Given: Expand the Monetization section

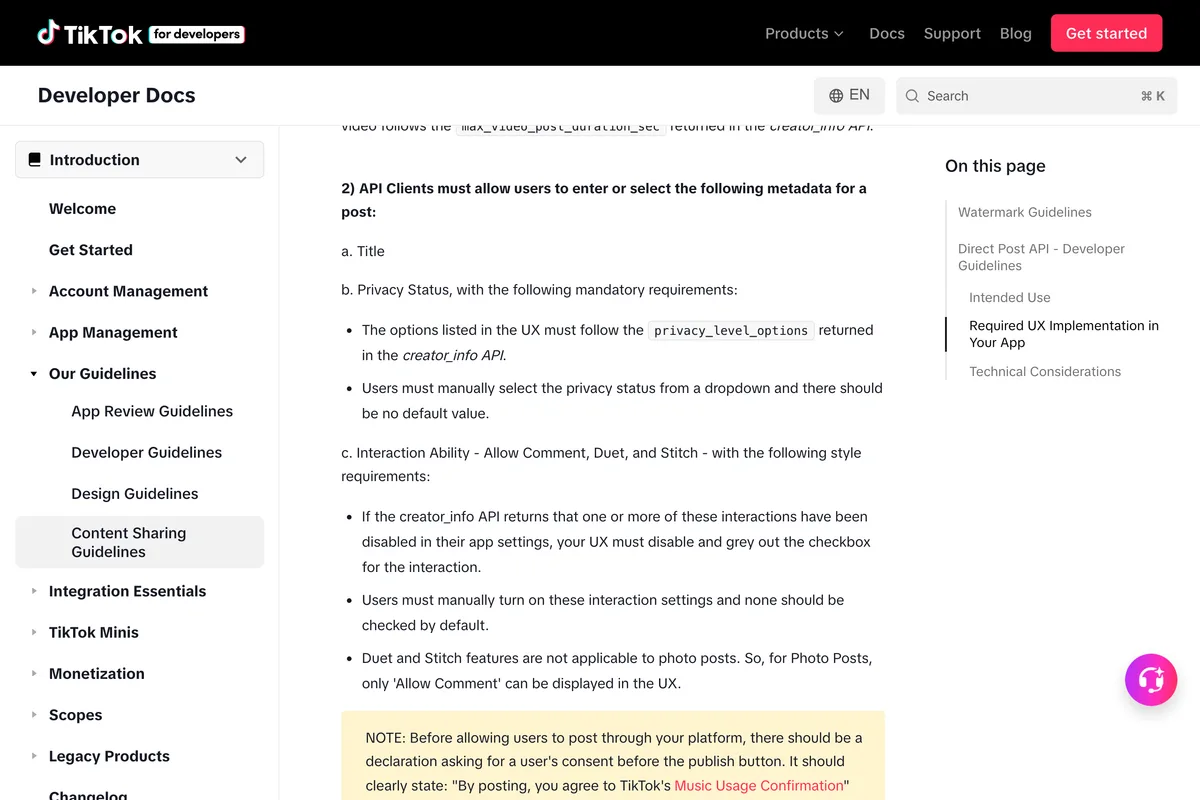Looking at the screenshot, I should click(96, 673).
